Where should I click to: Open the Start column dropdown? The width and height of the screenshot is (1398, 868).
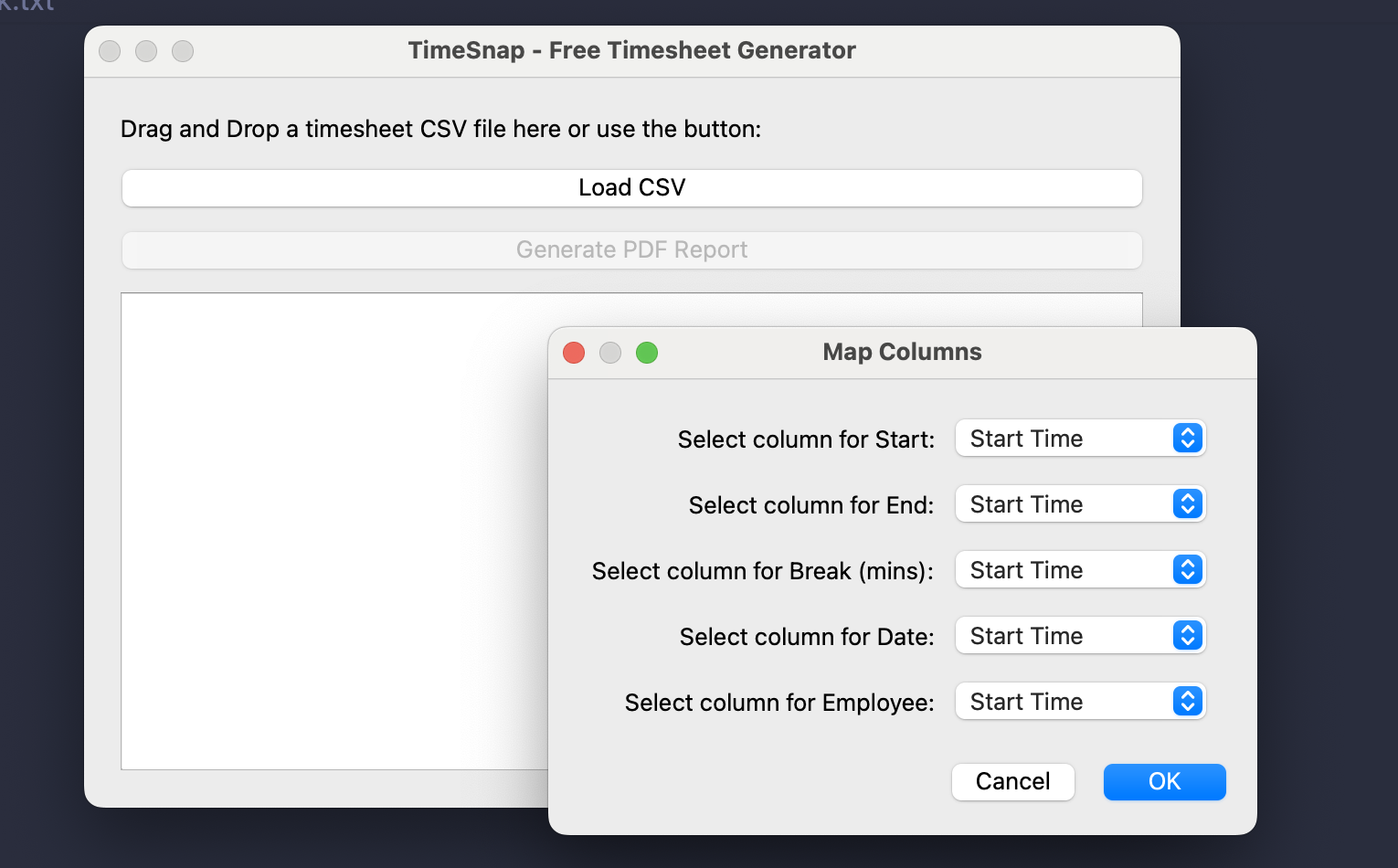1080,439
